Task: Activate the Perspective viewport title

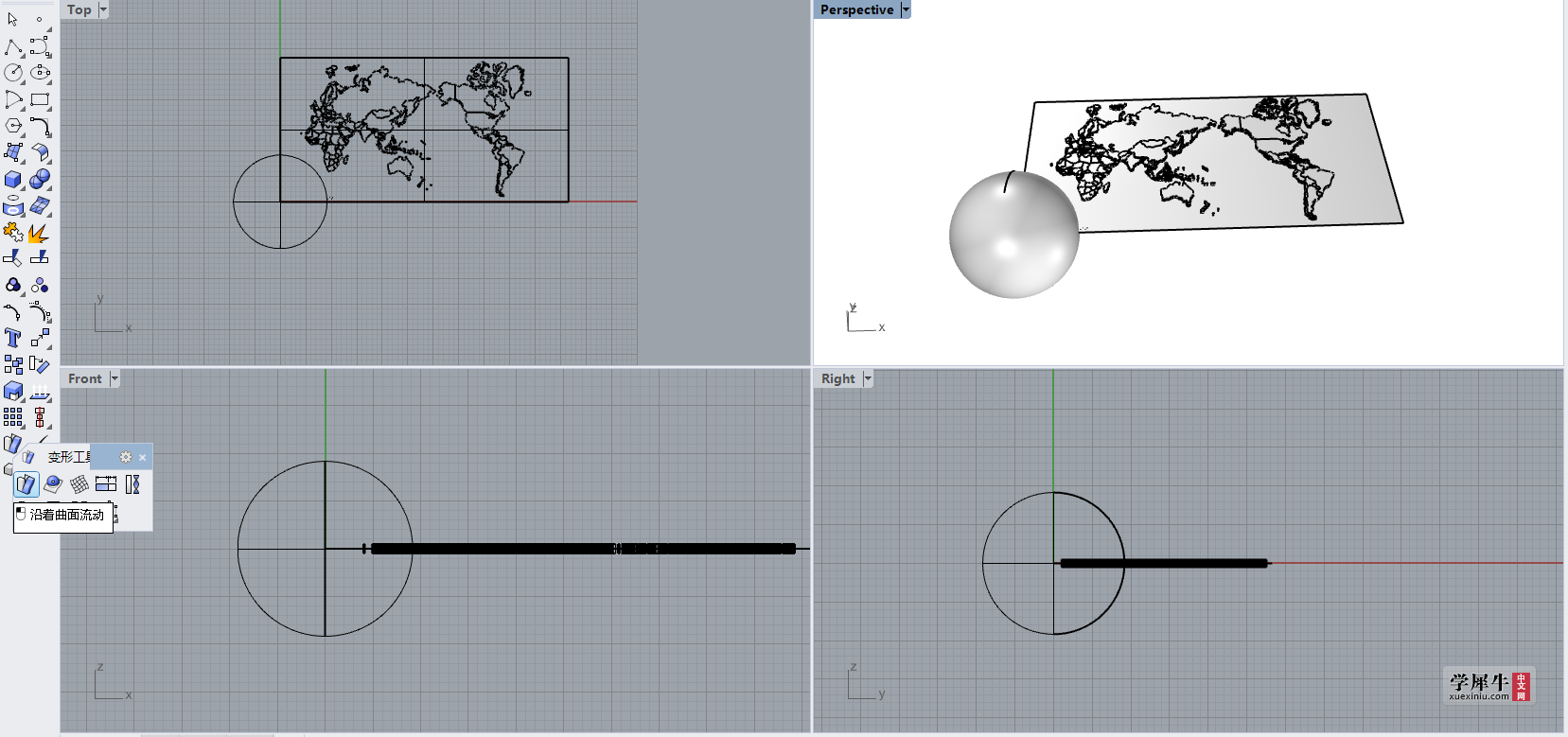Action: click(856, 9)
